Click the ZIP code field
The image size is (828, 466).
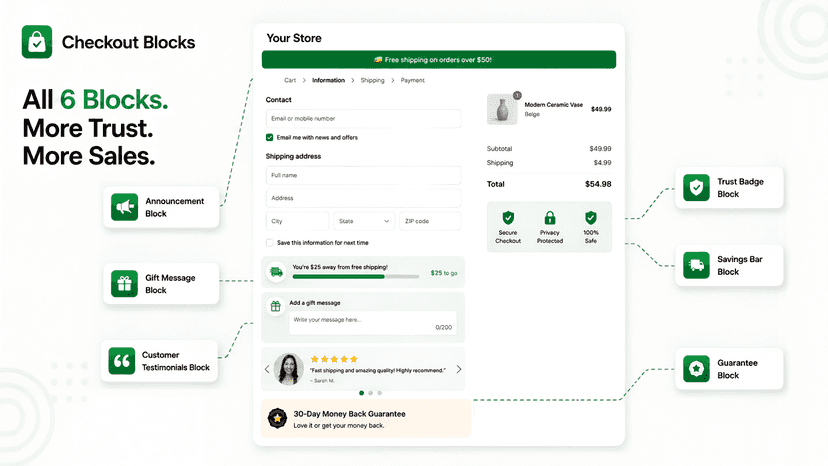point(430,221)
